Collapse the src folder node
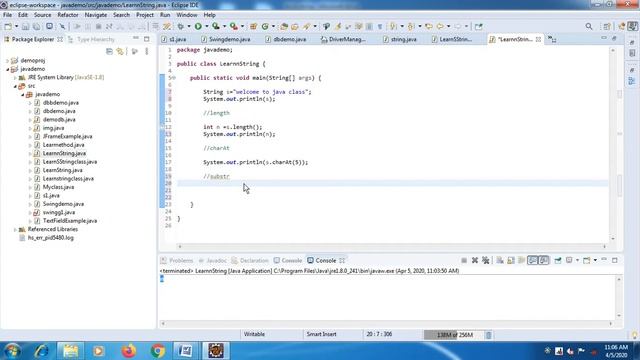The height and width of the screenshot is (360, 640). (15, 86)
